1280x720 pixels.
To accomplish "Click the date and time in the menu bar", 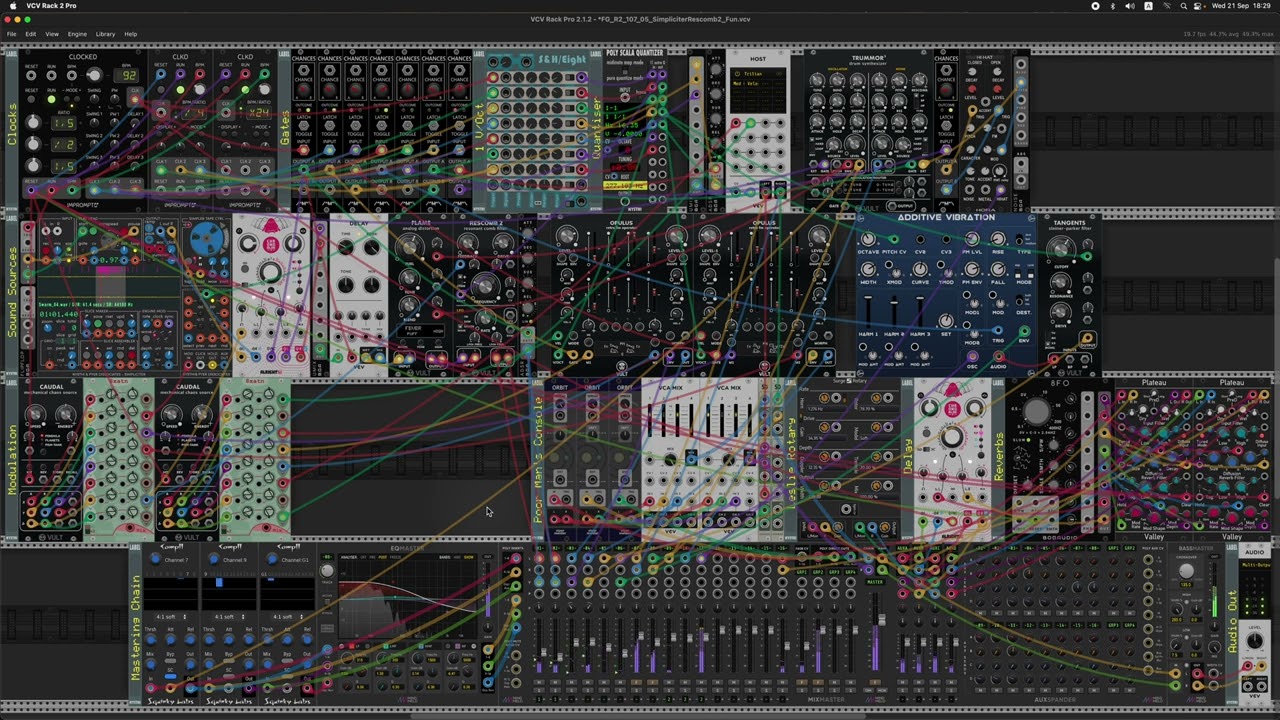I will click(1242, 6).
